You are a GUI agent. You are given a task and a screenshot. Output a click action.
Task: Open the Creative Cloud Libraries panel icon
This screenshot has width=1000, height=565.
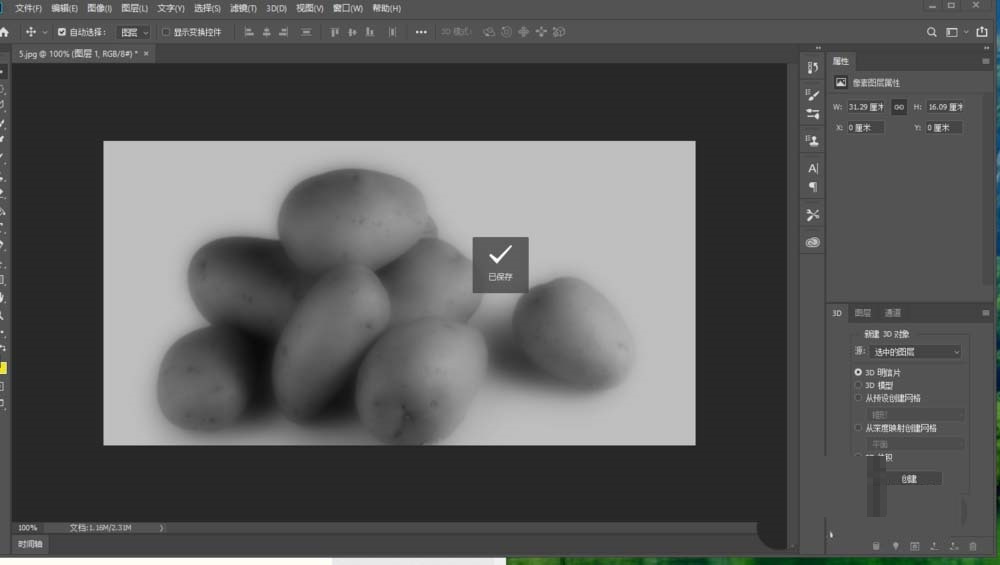coord(812,242)
